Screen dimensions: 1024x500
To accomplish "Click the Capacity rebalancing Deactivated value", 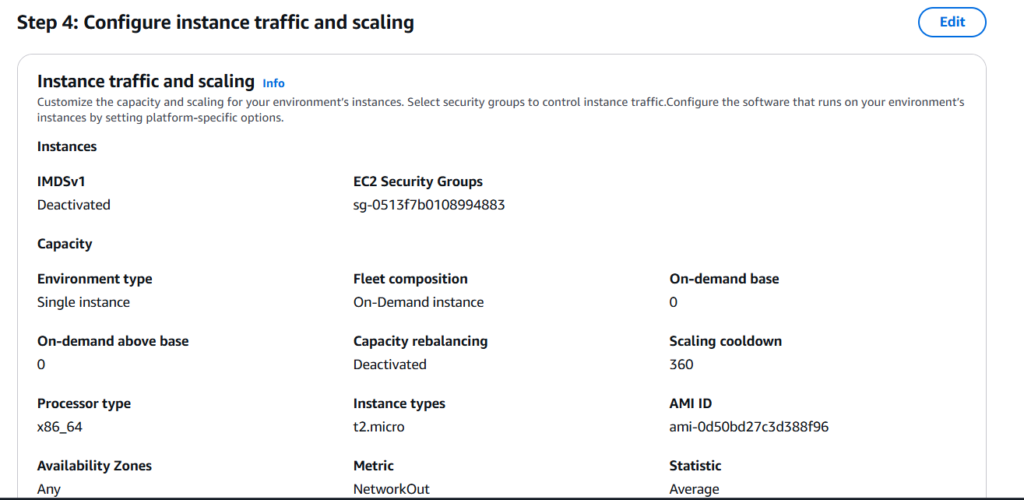I will [389, 364].
